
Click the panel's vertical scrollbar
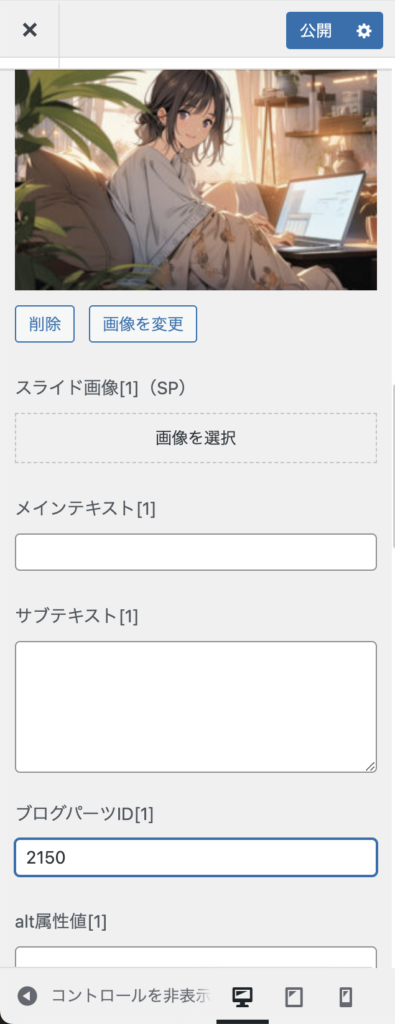[x=393, y=467]
